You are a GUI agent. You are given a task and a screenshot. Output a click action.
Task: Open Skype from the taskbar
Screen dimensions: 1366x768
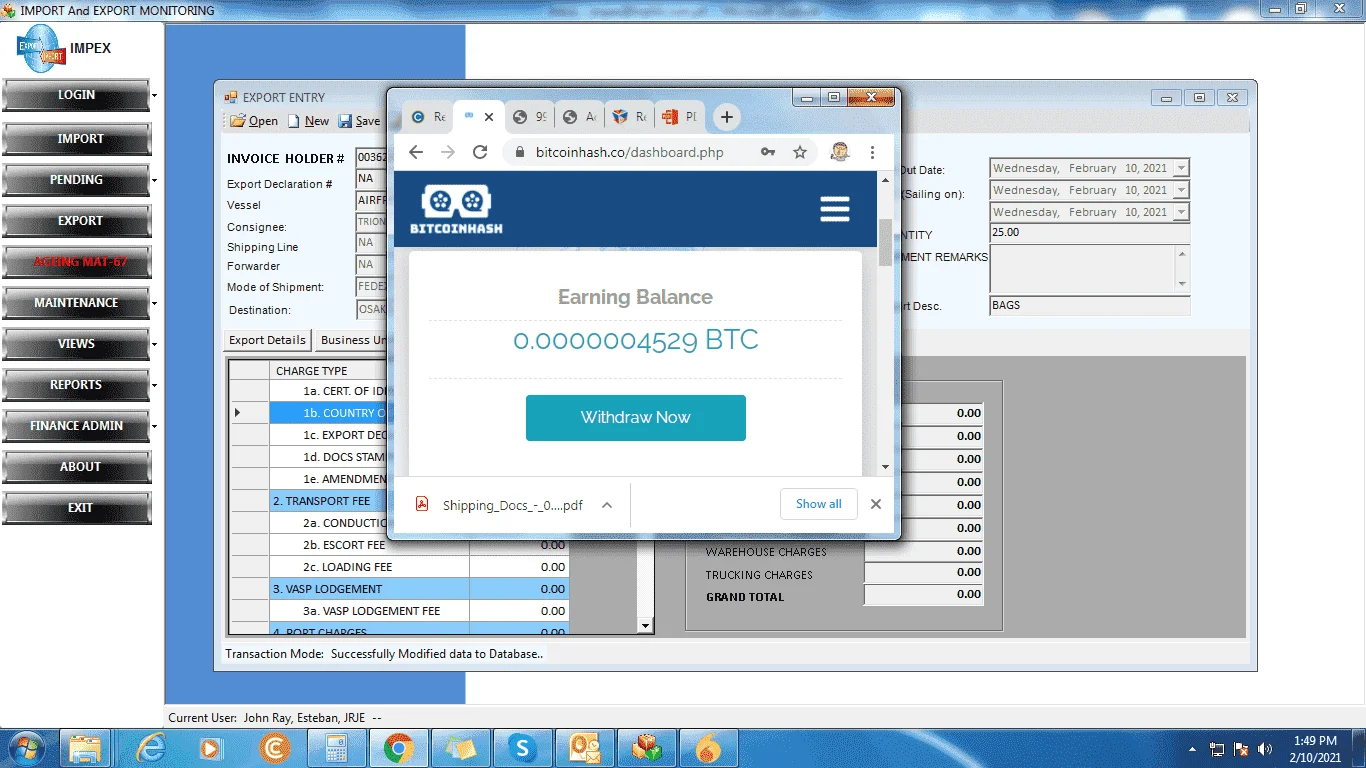tap(521, 748)
